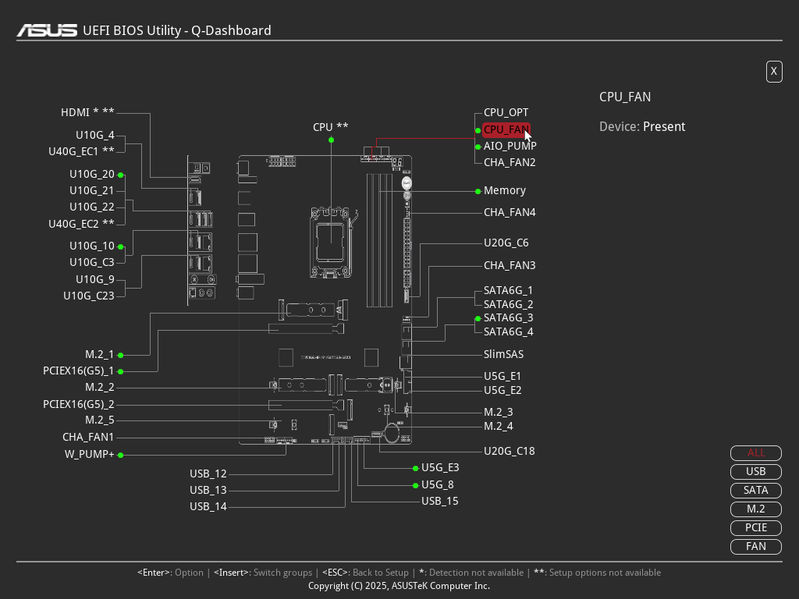Select the USB_15 header label
This screenshot has height=599, width=799.
pyautogui.click(x=440, y=502)
